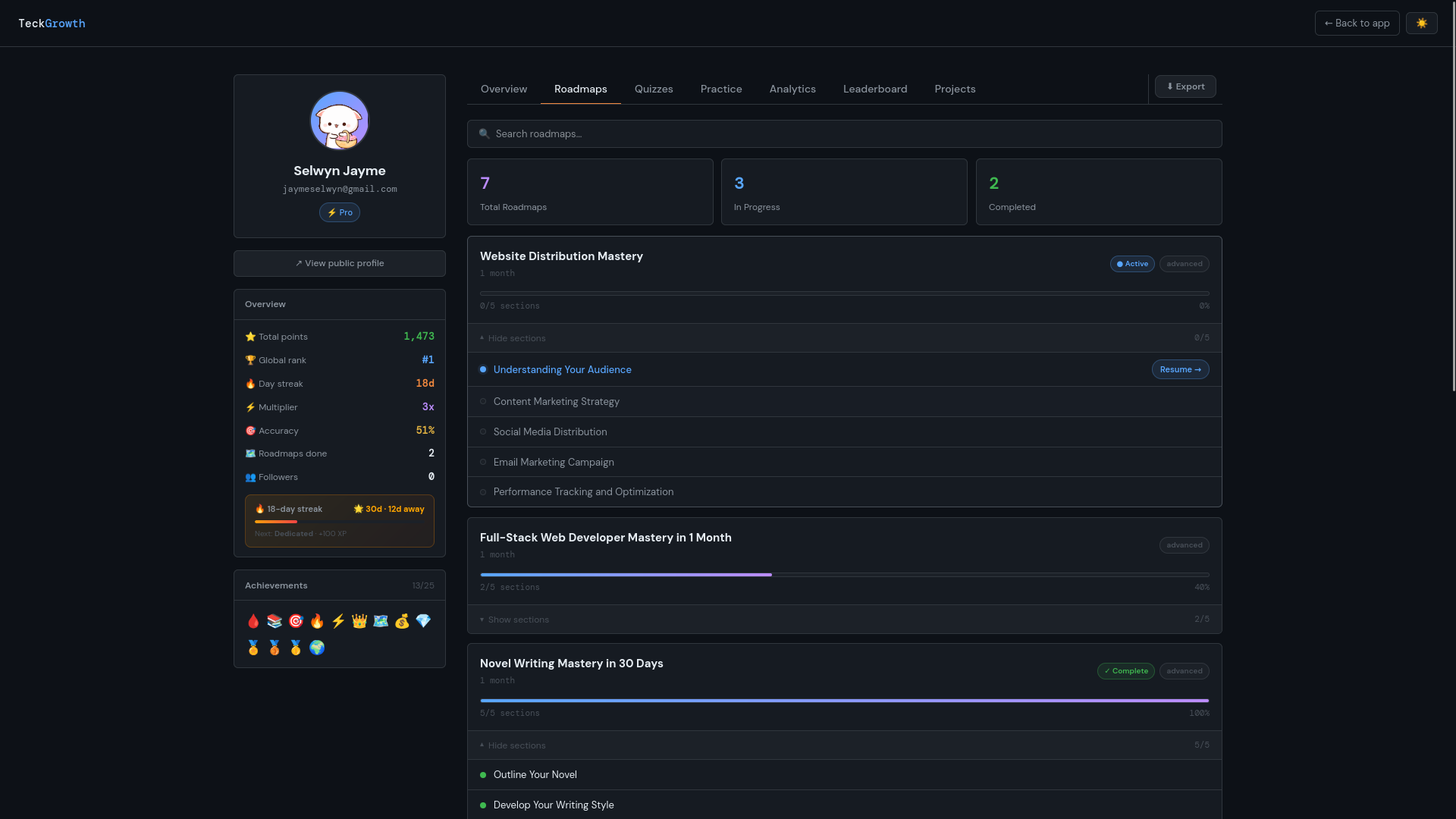Click the crown achievement badge
Image resolution: width=1456 pixels, height=819 pixels.
(359, 622)
